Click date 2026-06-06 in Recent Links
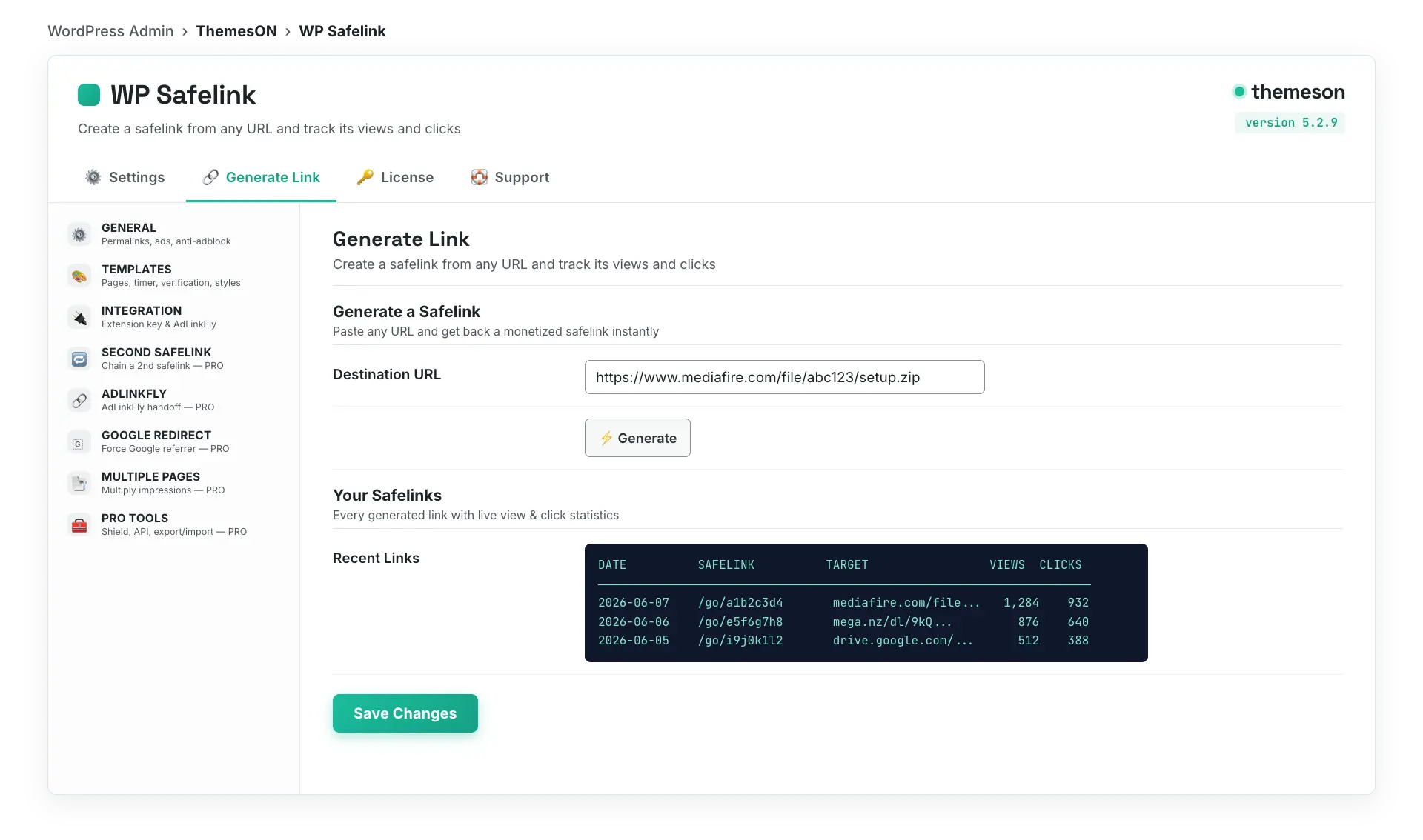Image resolution: width=1423 pixels, height=840 pixels. (634, 621)
